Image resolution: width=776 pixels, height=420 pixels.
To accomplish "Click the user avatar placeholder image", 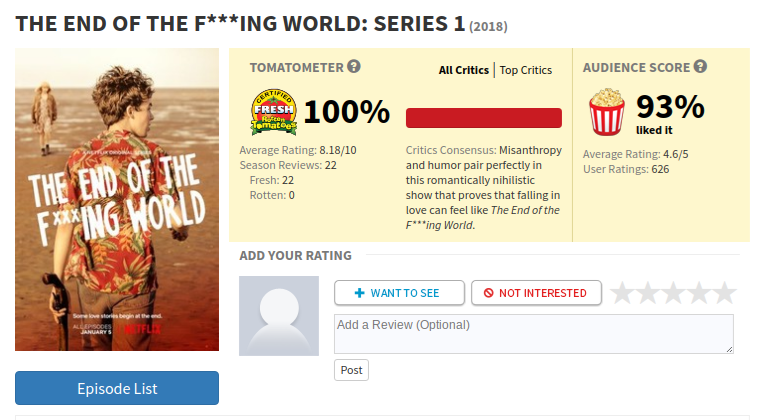I will [x=279, y=316].
